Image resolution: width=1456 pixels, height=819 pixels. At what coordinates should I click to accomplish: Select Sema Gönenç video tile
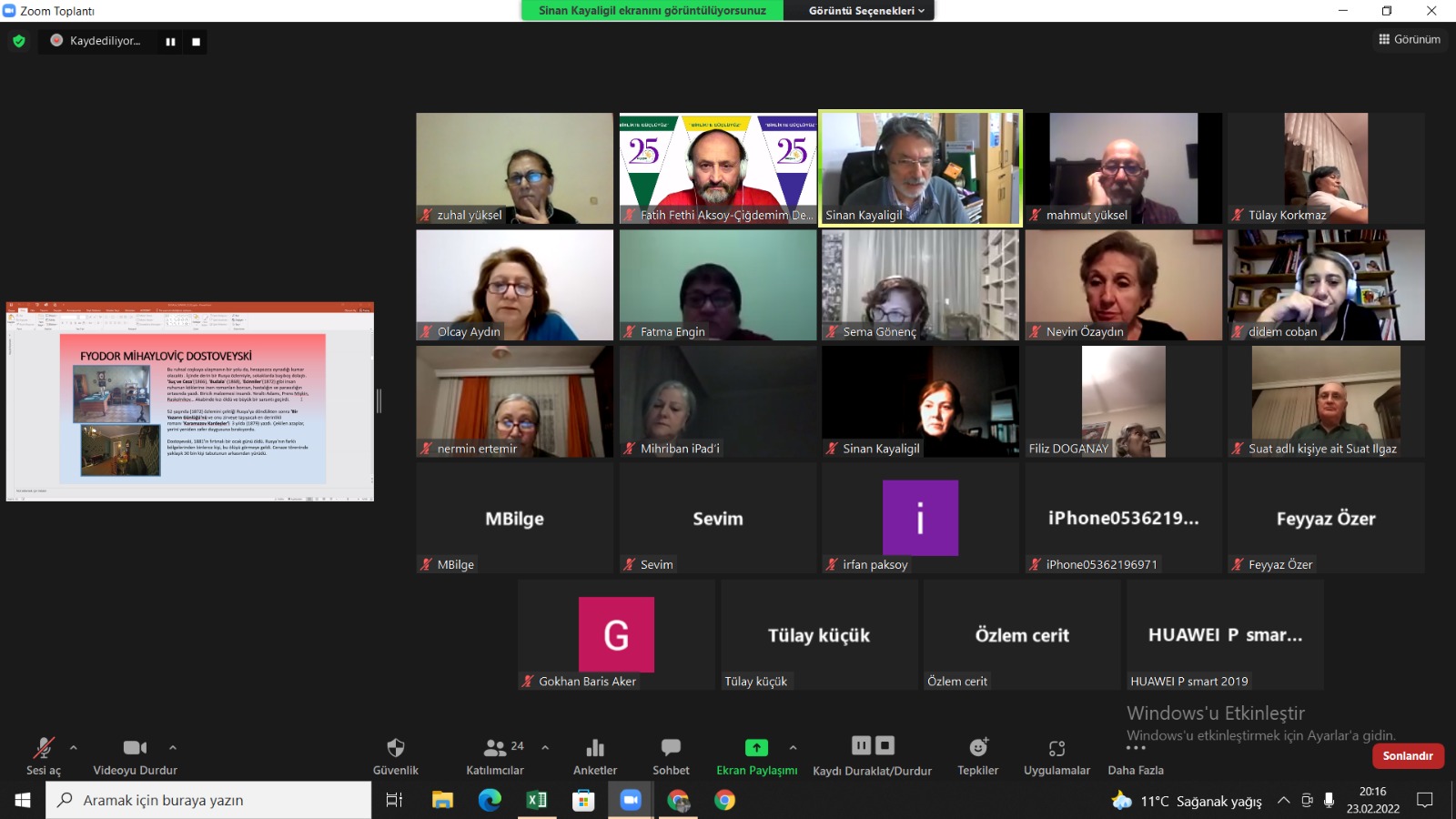coord(920,285)
